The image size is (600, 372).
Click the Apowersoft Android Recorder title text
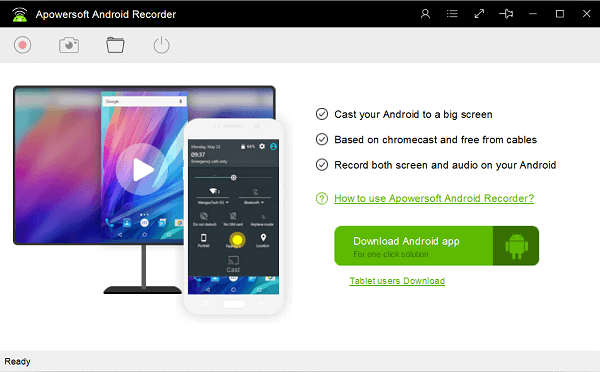pos(106,15)
